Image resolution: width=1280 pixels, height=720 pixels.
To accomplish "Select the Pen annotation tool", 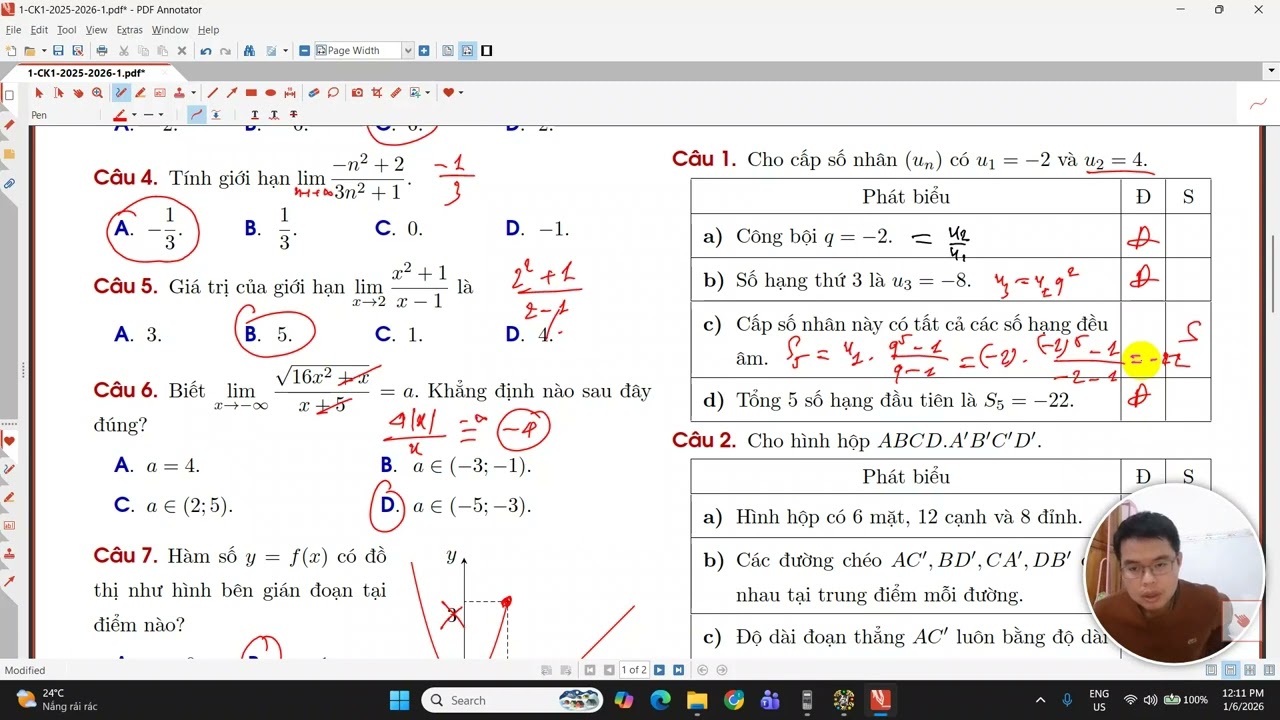I will [x=121, y=92].
